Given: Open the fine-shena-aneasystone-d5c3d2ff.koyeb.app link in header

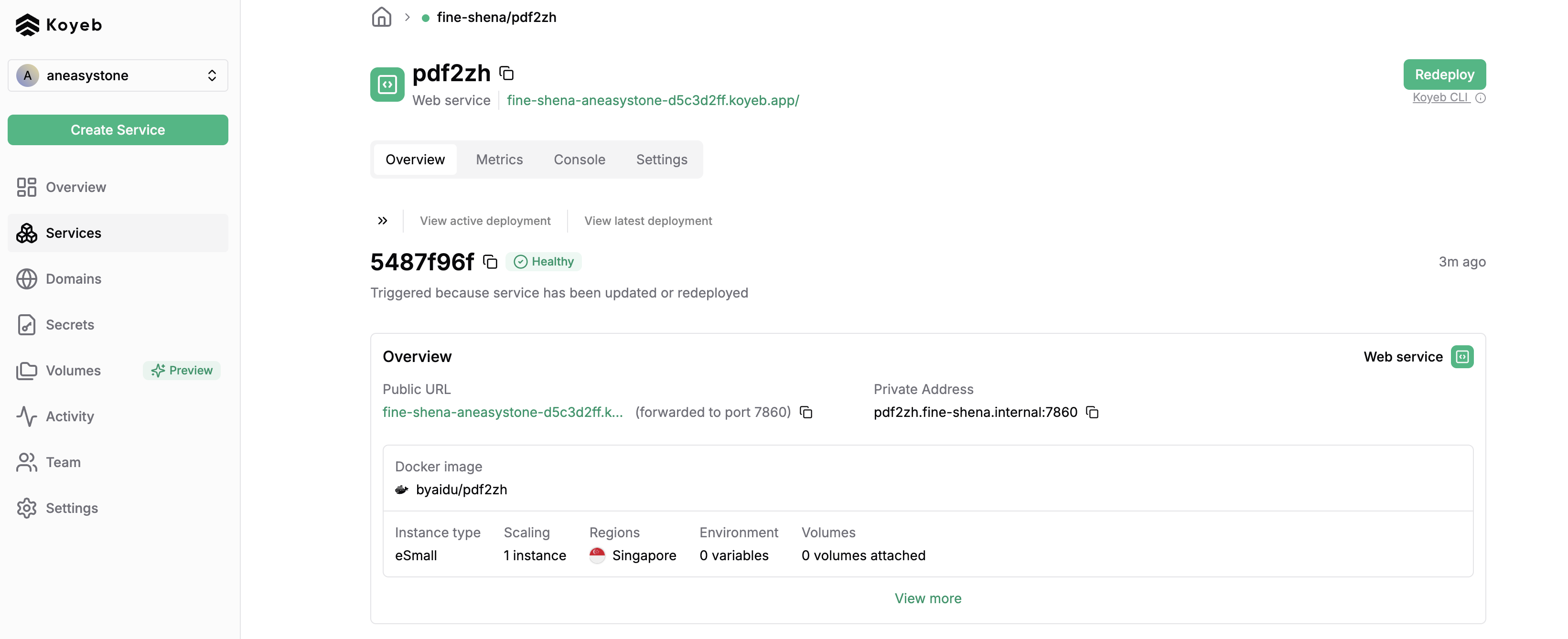Looking at the screenshot, I should [x=653, y=100].
